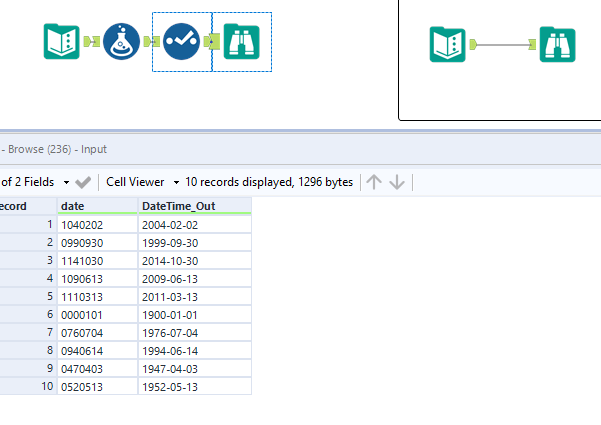The width and height of the screenshot is (601, 425).
Task: Select cell 1110313
Action: (97, 297)
